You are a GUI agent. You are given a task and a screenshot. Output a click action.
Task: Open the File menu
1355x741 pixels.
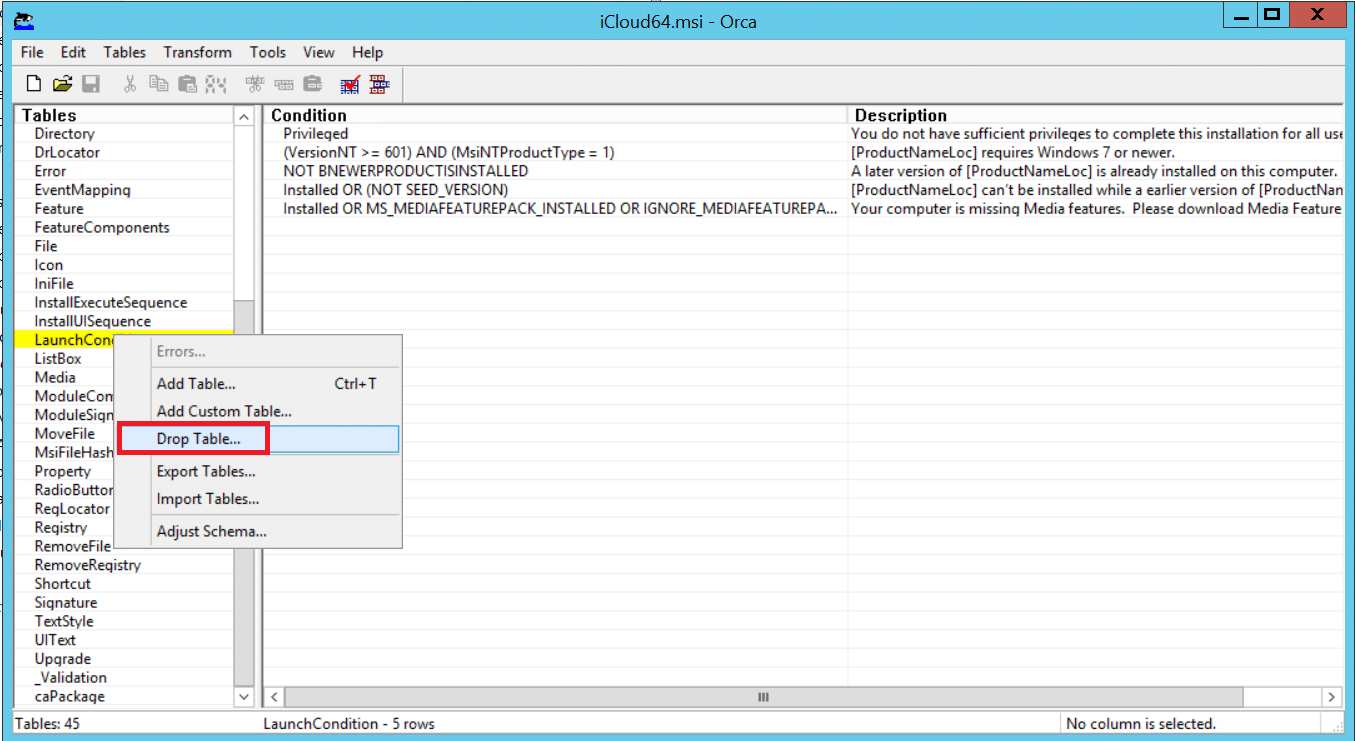[x=32, y=52]
